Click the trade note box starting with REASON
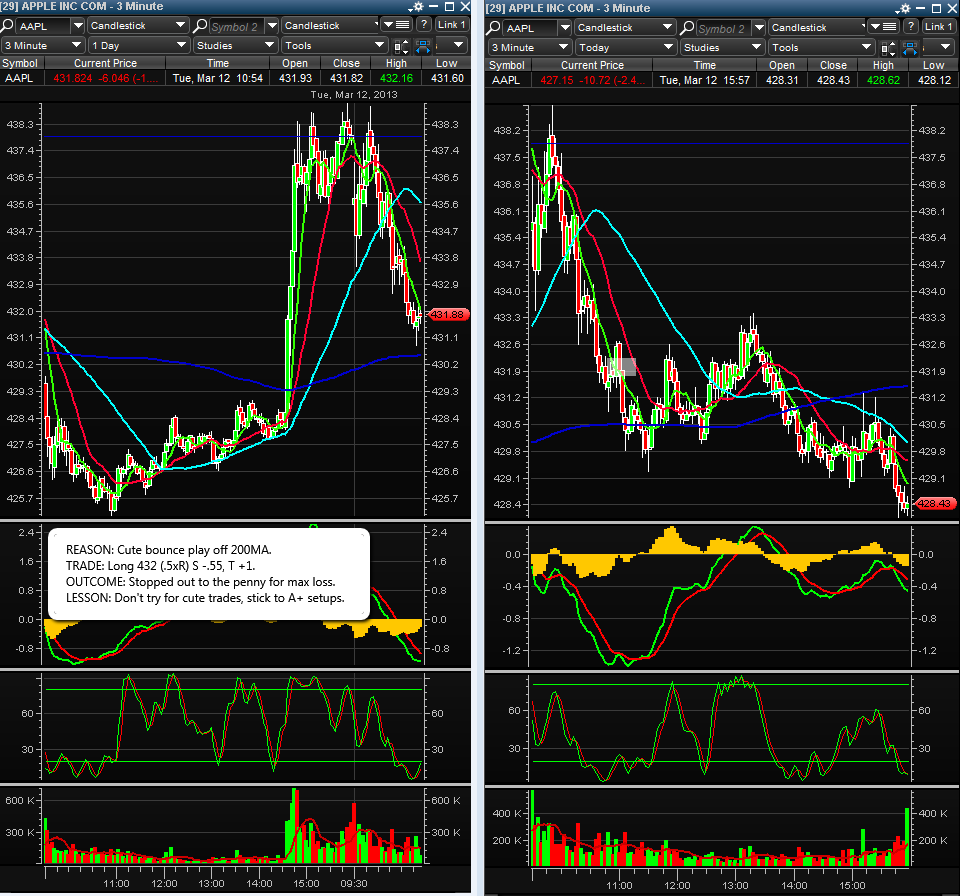This screenshot has height=896, width=960. [x=209, y=574]
